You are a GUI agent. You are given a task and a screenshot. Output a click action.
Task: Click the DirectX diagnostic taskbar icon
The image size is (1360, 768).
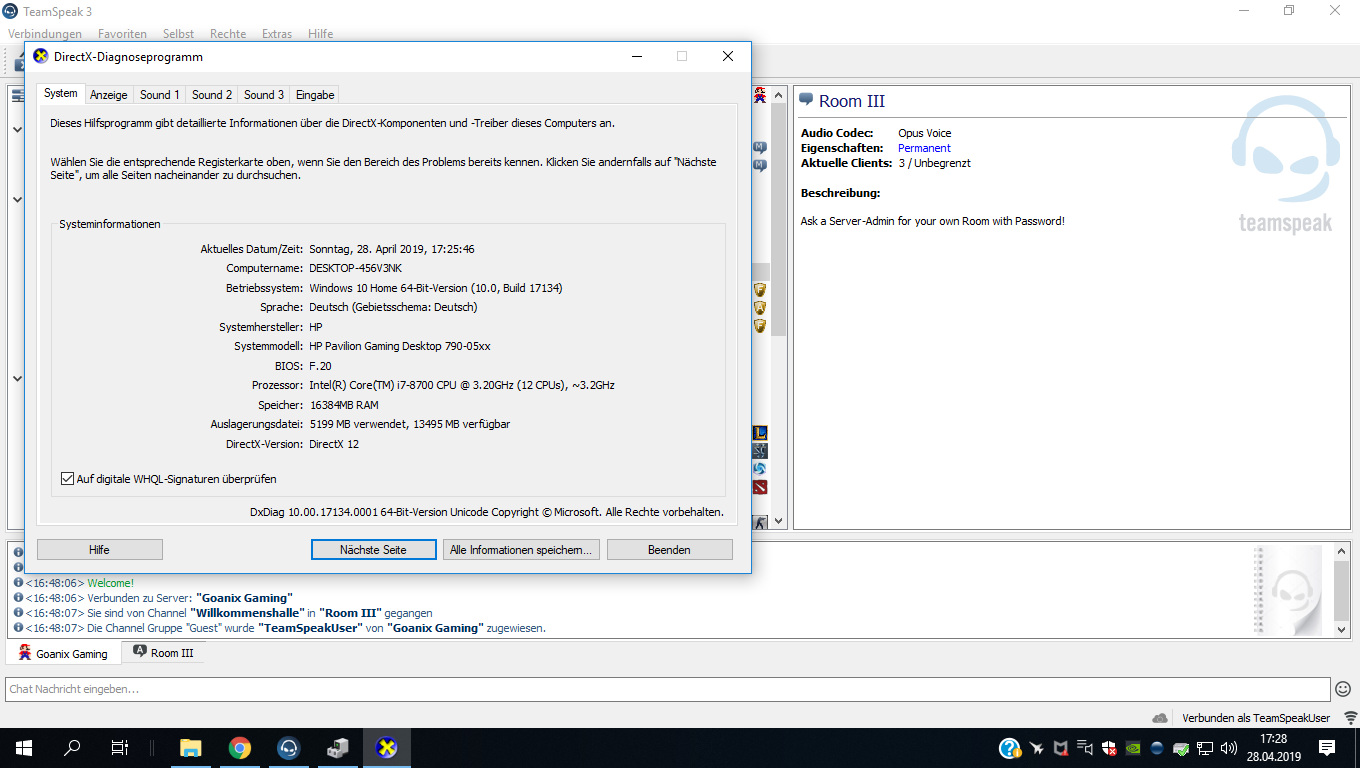click(x=386, y=747)
